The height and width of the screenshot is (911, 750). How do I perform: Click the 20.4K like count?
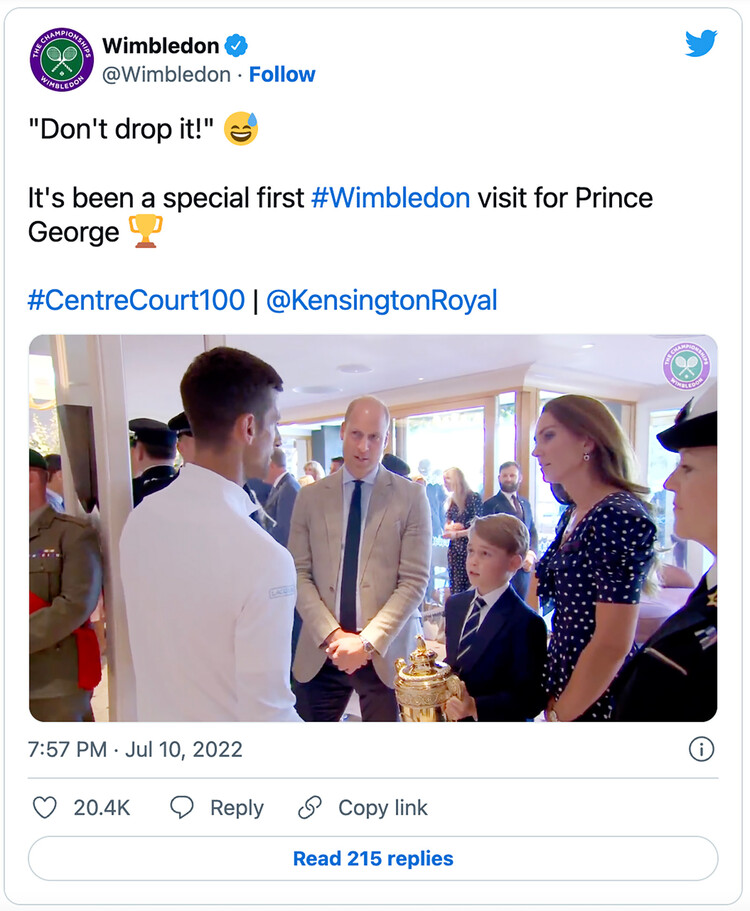click(102, 808)
